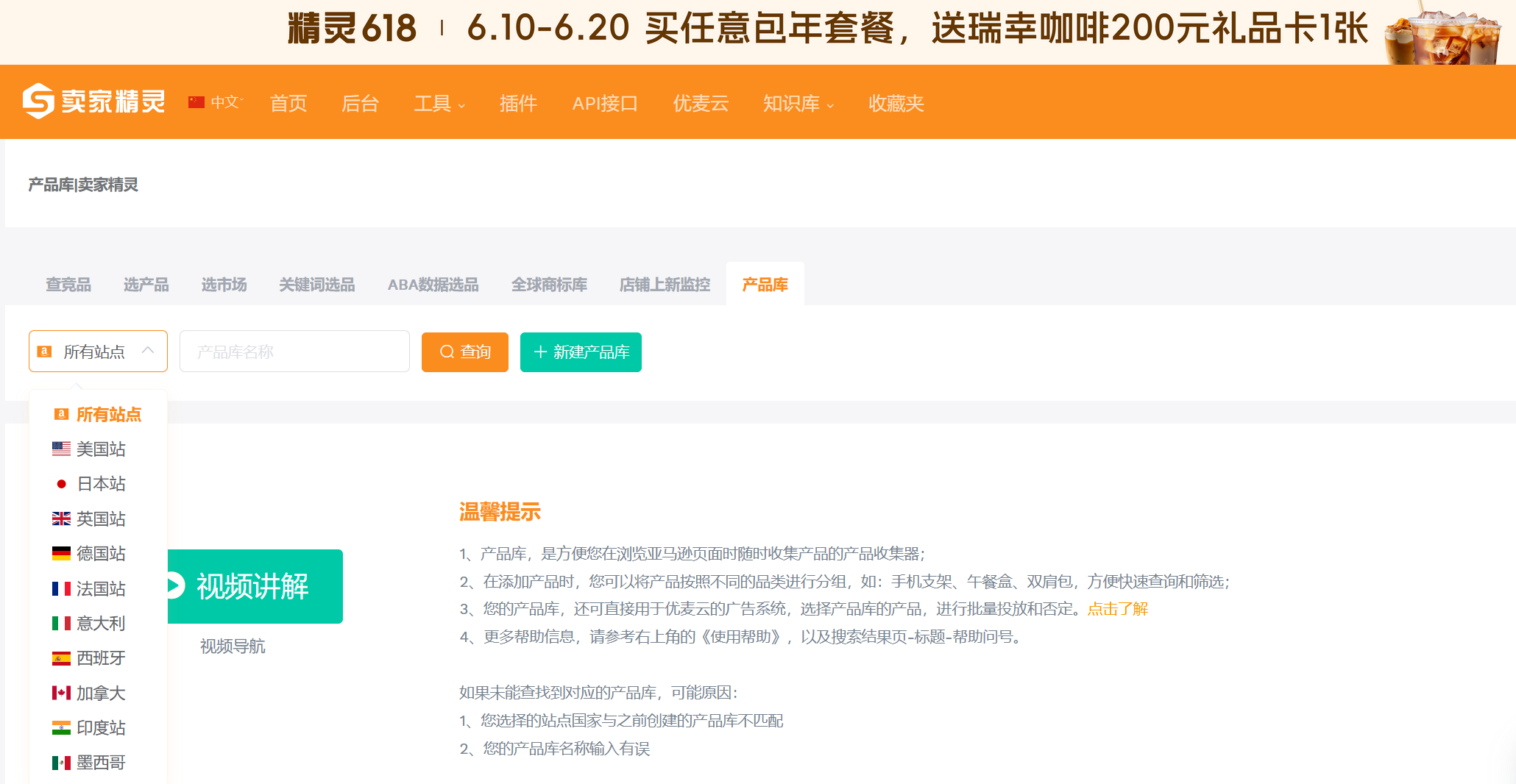1516x784 pixels.
Task: Click the play icon on 视频讲解
Action: point(174,586)
